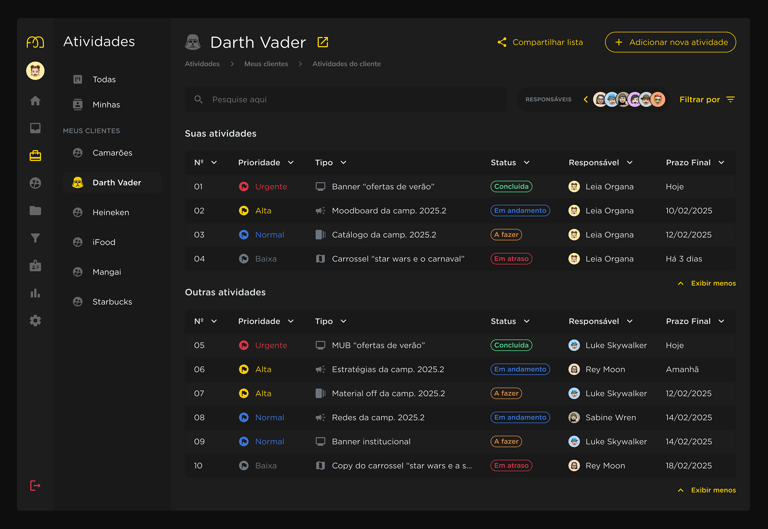
Task: Click Concluída status badge in row 01
Action: pyautogui.click(x=511, y=187)
